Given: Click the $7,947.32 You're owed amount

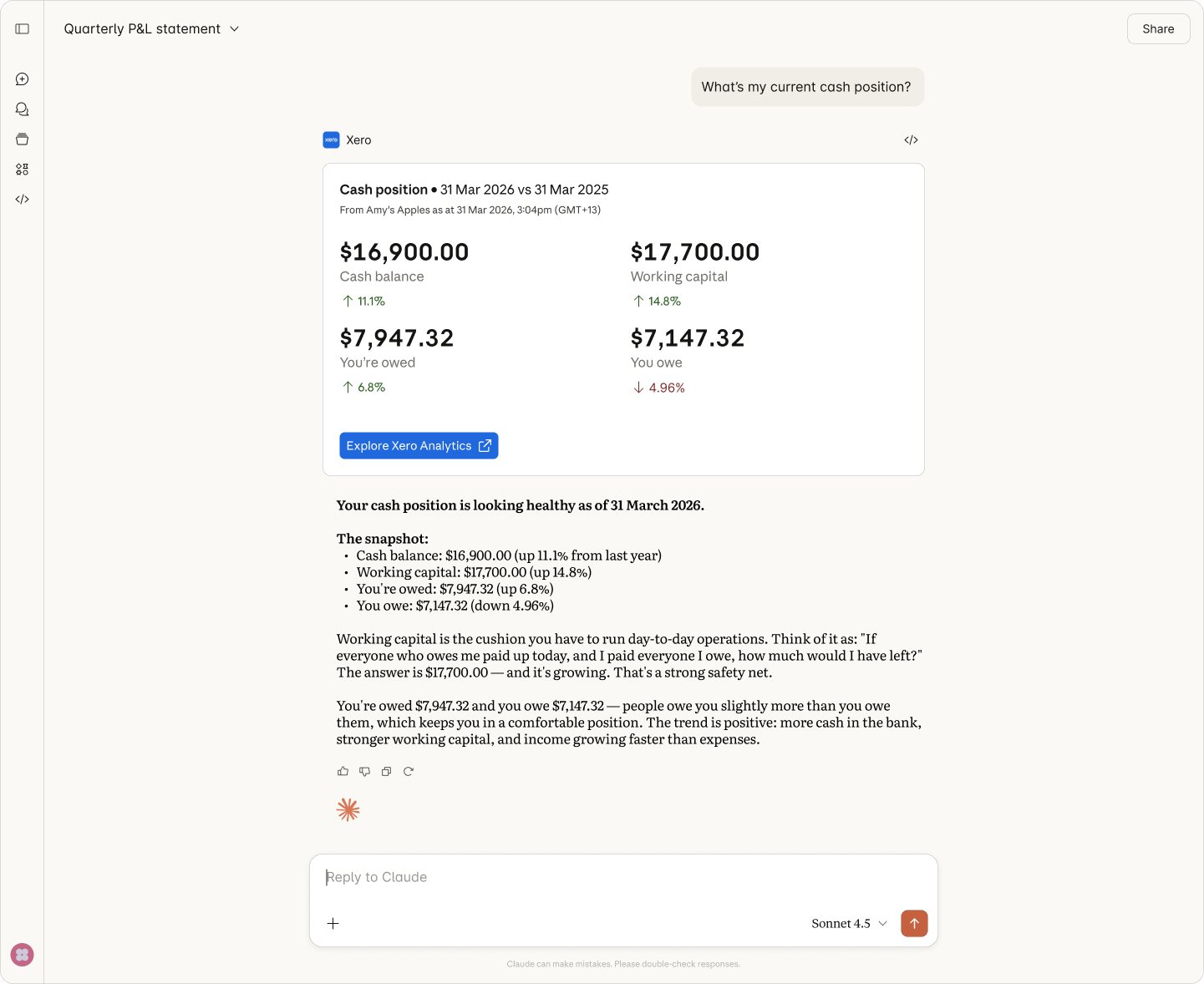Looking at the screenshot, I should 397,338.
